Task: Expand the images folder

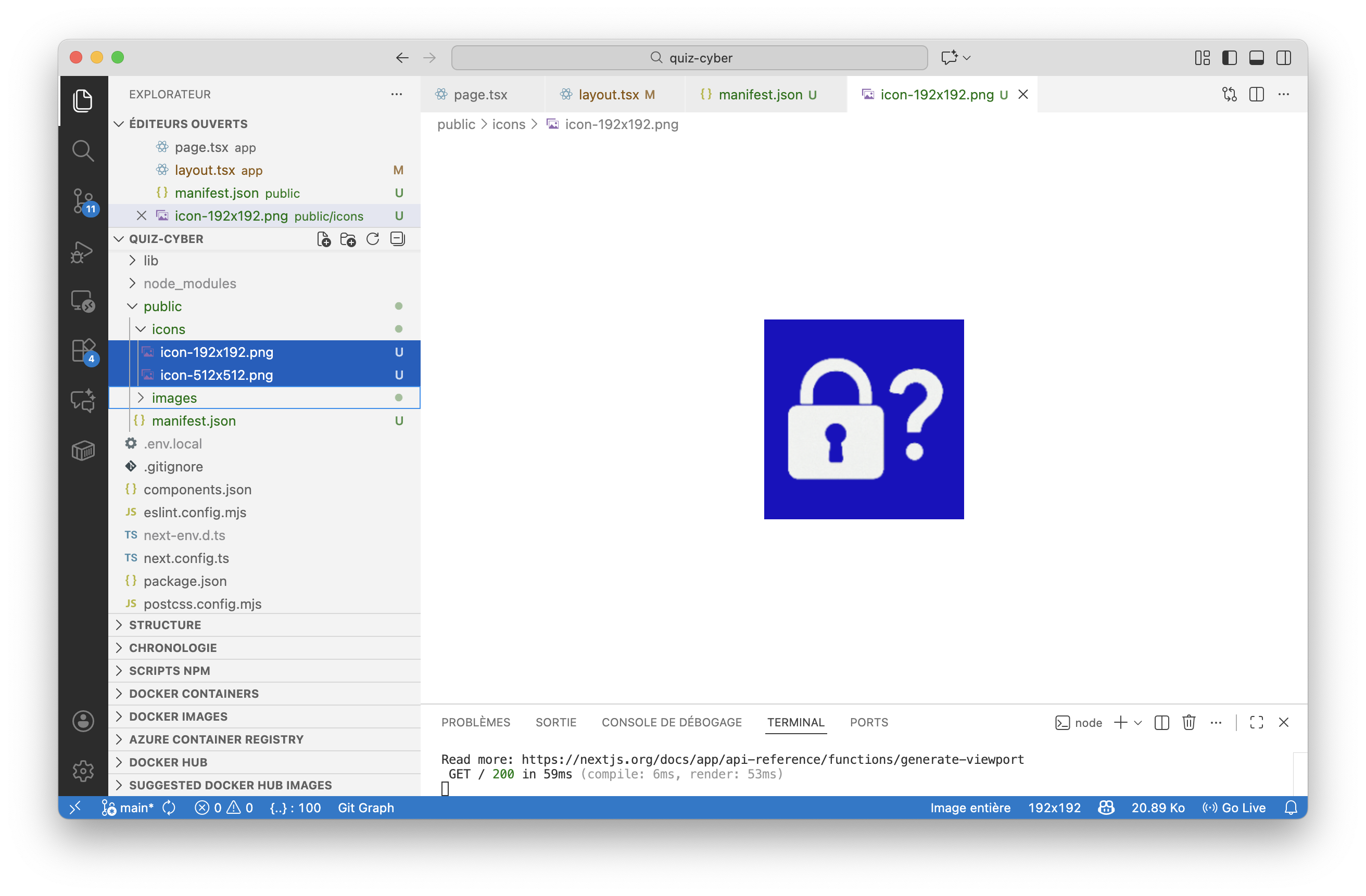Action: point(174,398)
